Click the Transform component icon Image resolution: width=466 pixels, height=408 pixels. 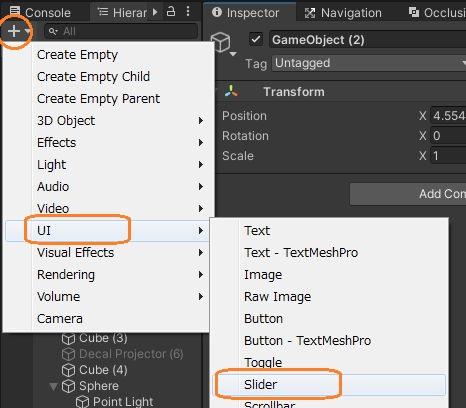click(x=231, y=91)
